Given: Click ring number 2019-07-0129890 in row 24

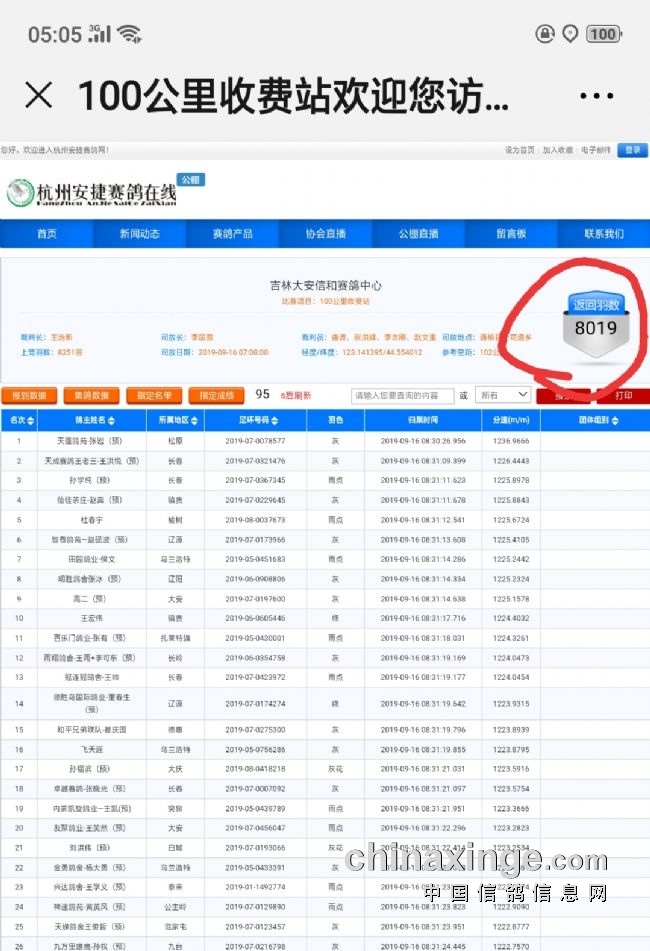Looking at the screenshot, I should pyautogui.click(x=255, y=907).
